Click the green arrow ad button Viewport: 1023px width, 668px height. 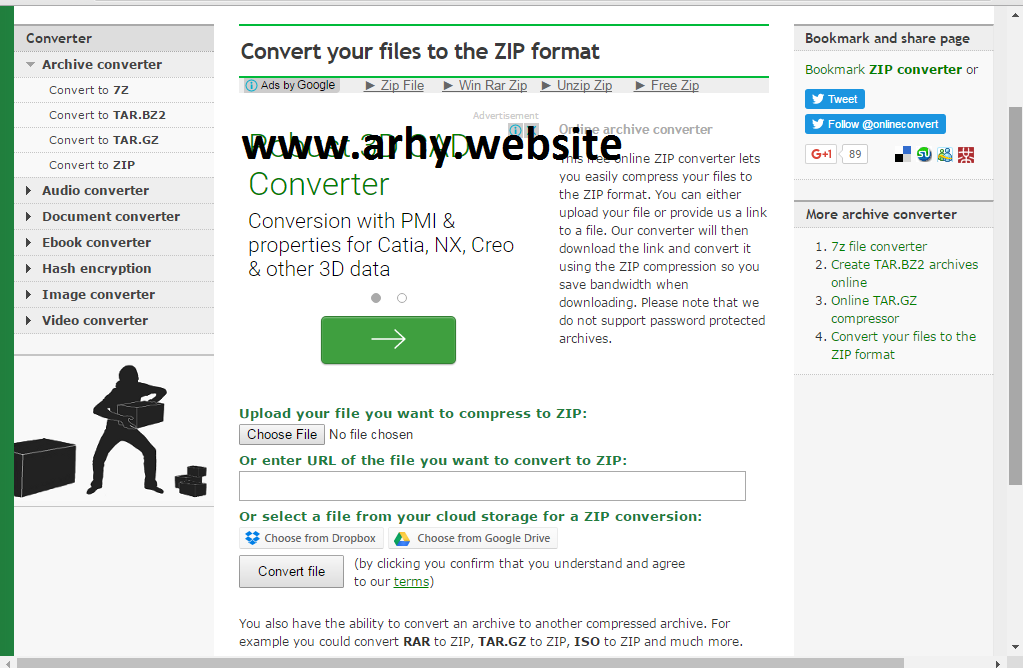tap(388, 340)
